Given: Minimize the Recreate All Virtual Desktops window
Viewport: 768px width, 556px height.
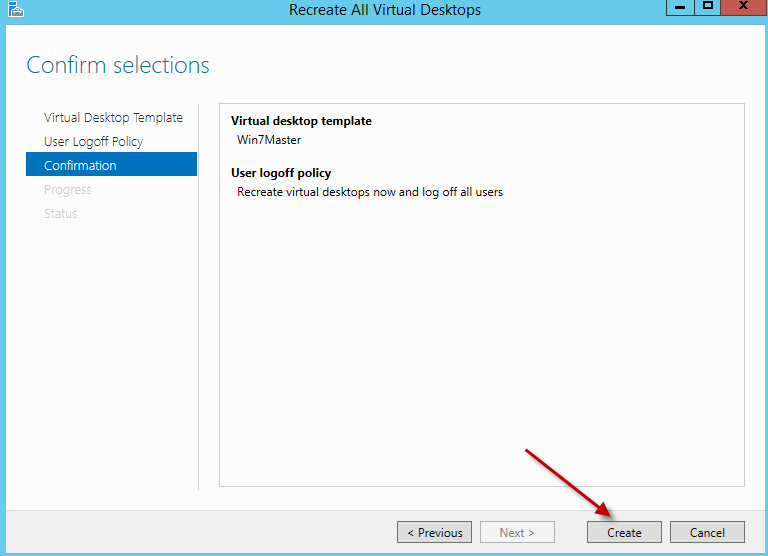Looking at the screenshot, I should (x=680, y=8).
